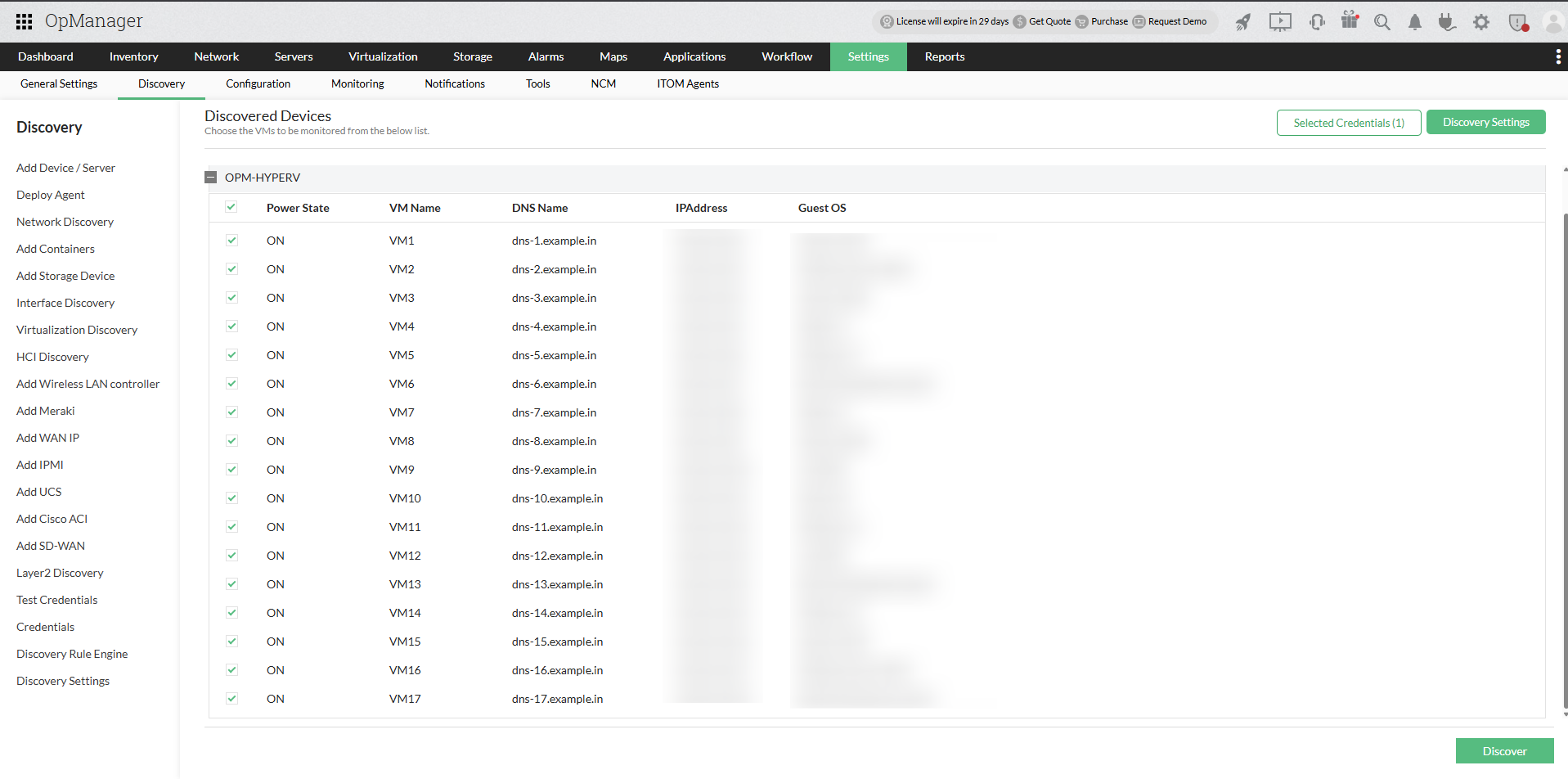This screenshot has height=779, width=1568.
Task: Open Add Wireless LAN controller
Action: coord(88,384)
